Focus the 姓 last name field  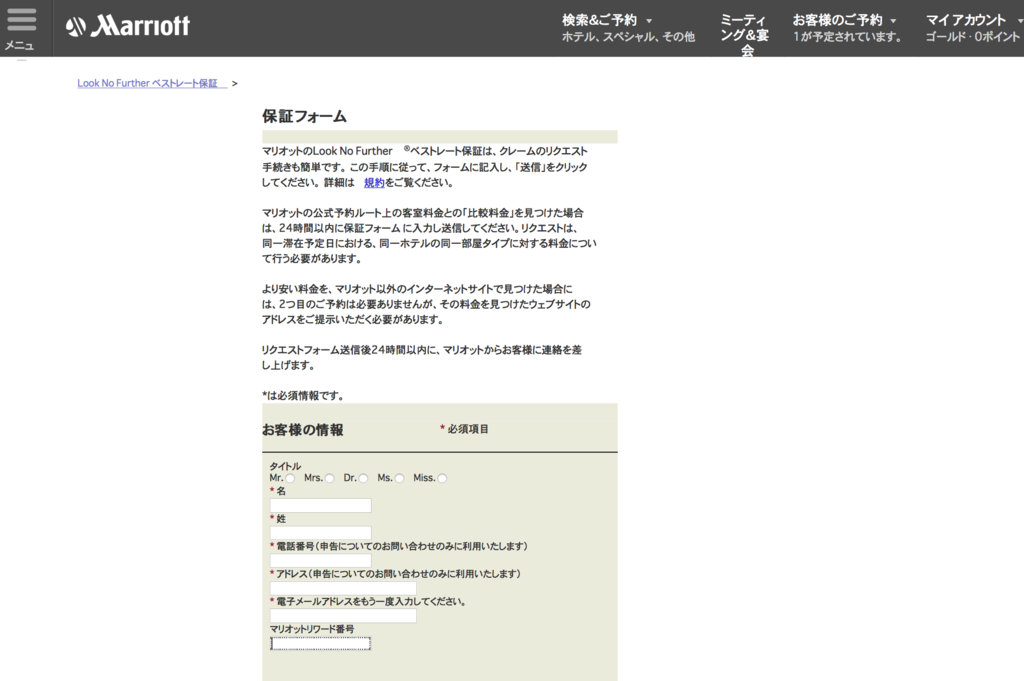click(x=321, y=533)
